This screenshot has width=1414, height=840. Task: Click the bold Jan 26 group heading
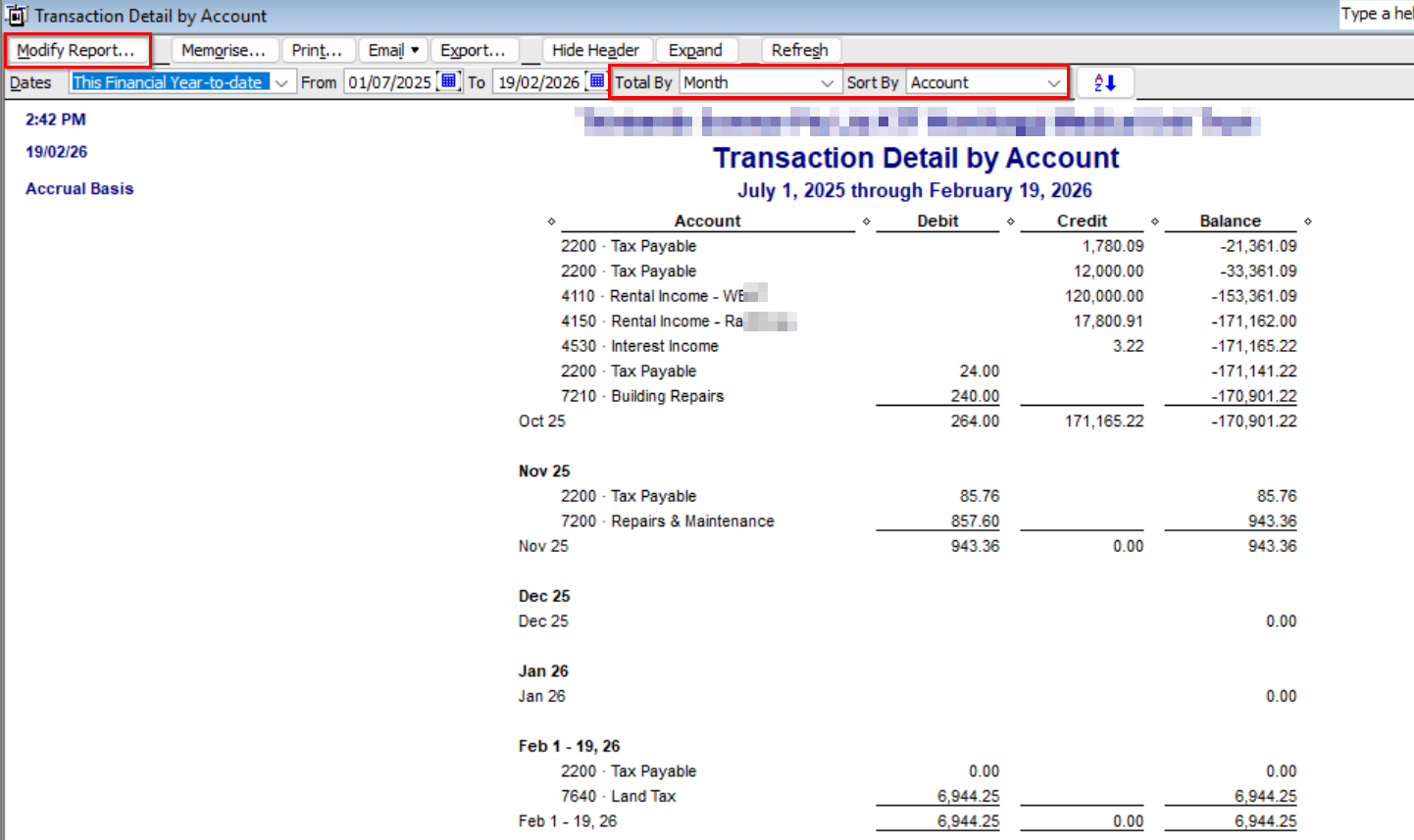pyautogui.click(x=543, y=671)
